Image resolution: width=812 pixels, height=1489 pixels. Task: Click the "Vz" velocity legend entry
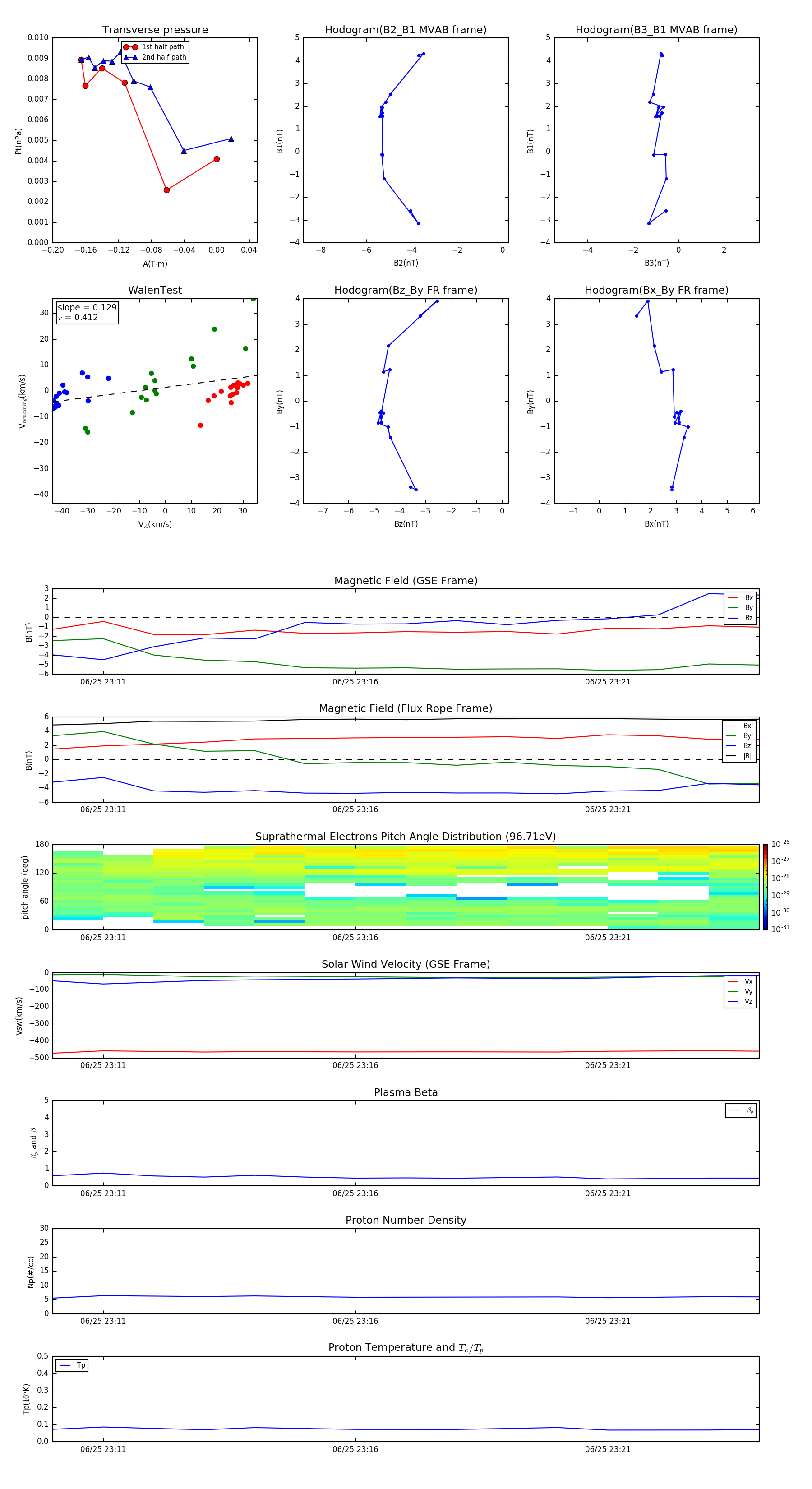(x=741, y=1001)
